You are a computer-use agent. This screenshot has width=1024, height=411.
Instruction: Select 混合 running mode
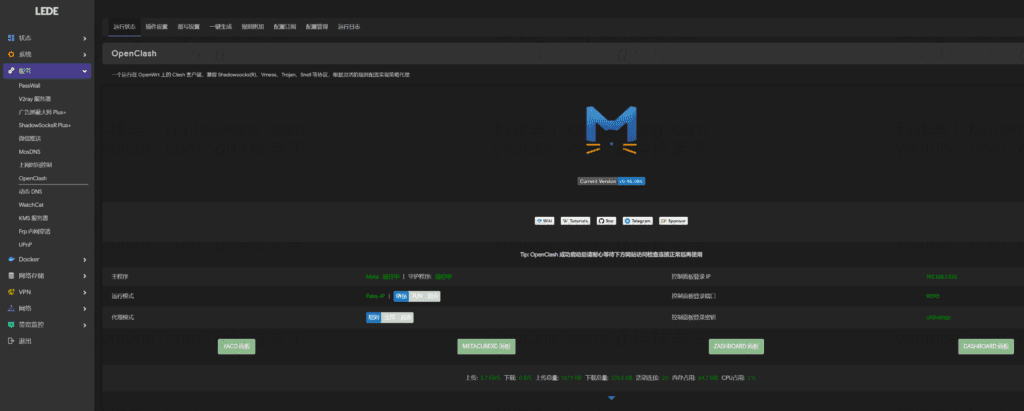432,296
